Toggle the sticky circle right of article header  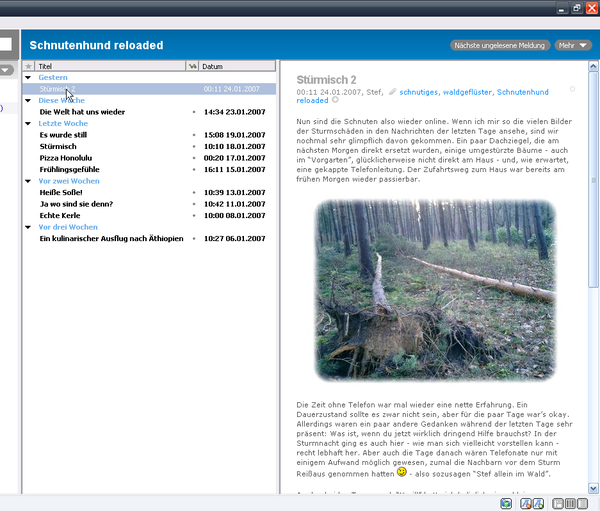click(572, 89)
